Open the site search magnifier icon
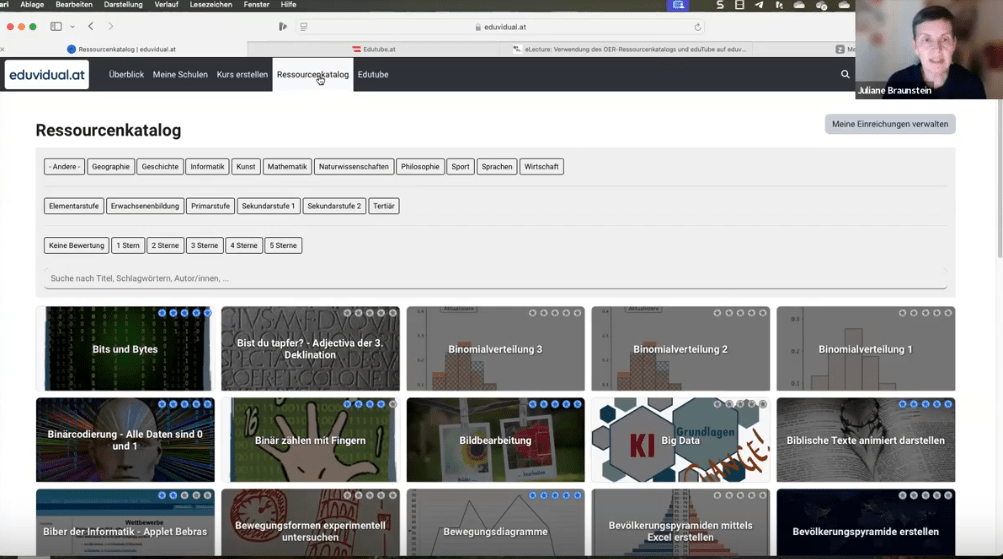 pyautogui.click(x=845, y=75)
